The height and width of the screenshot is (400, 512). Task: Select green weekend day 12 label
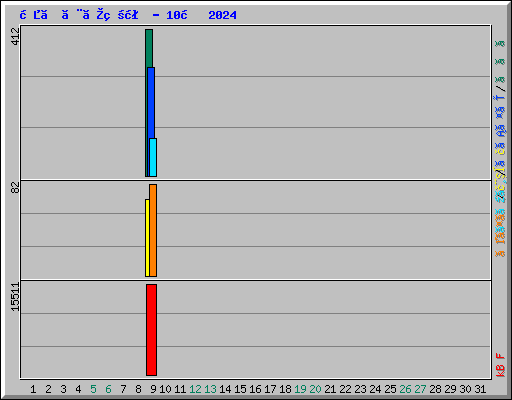point(195,389)
